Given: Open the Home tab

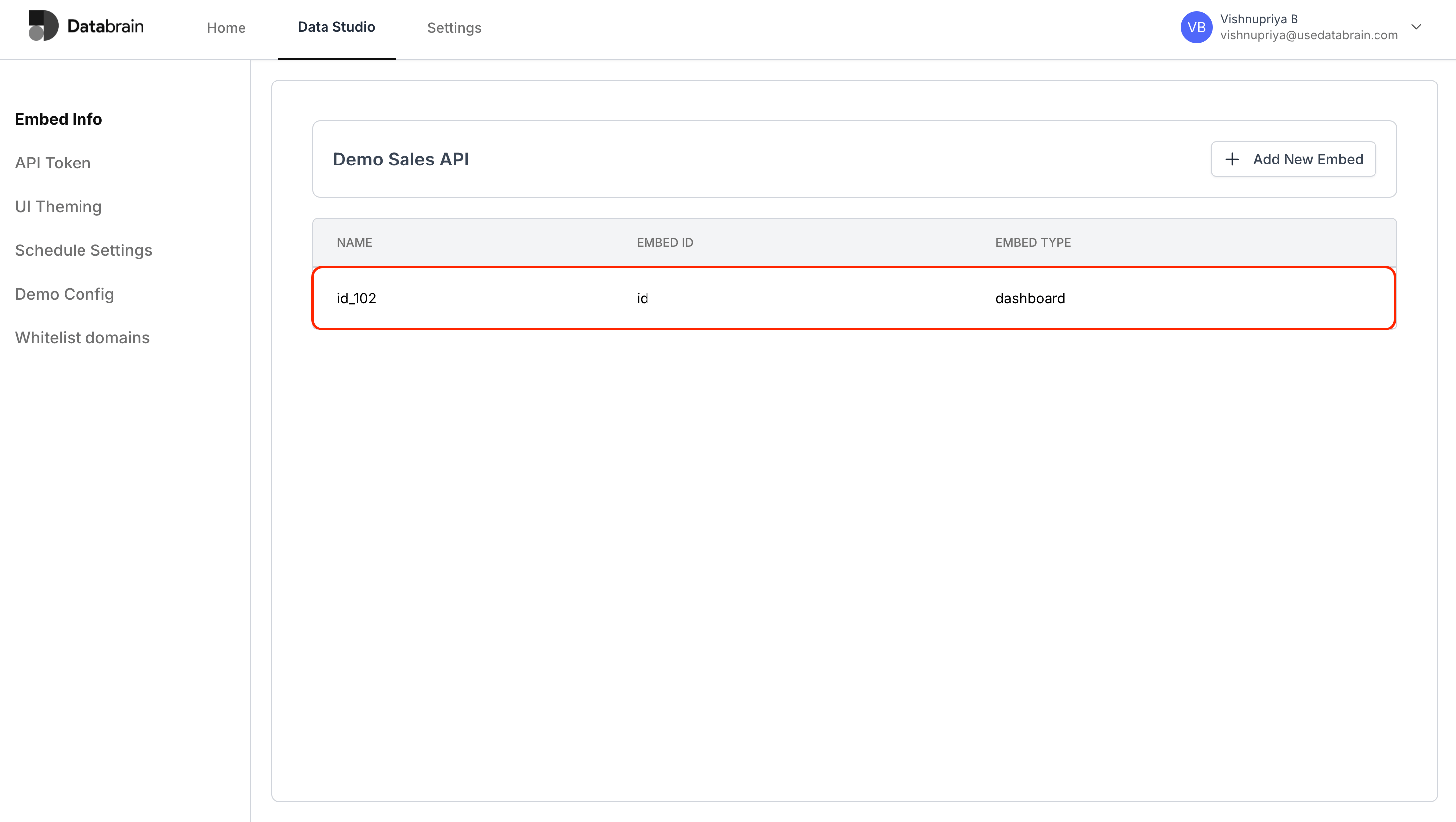Looking at the screenshot, I should pyautogui.click(x=226, y=28).
